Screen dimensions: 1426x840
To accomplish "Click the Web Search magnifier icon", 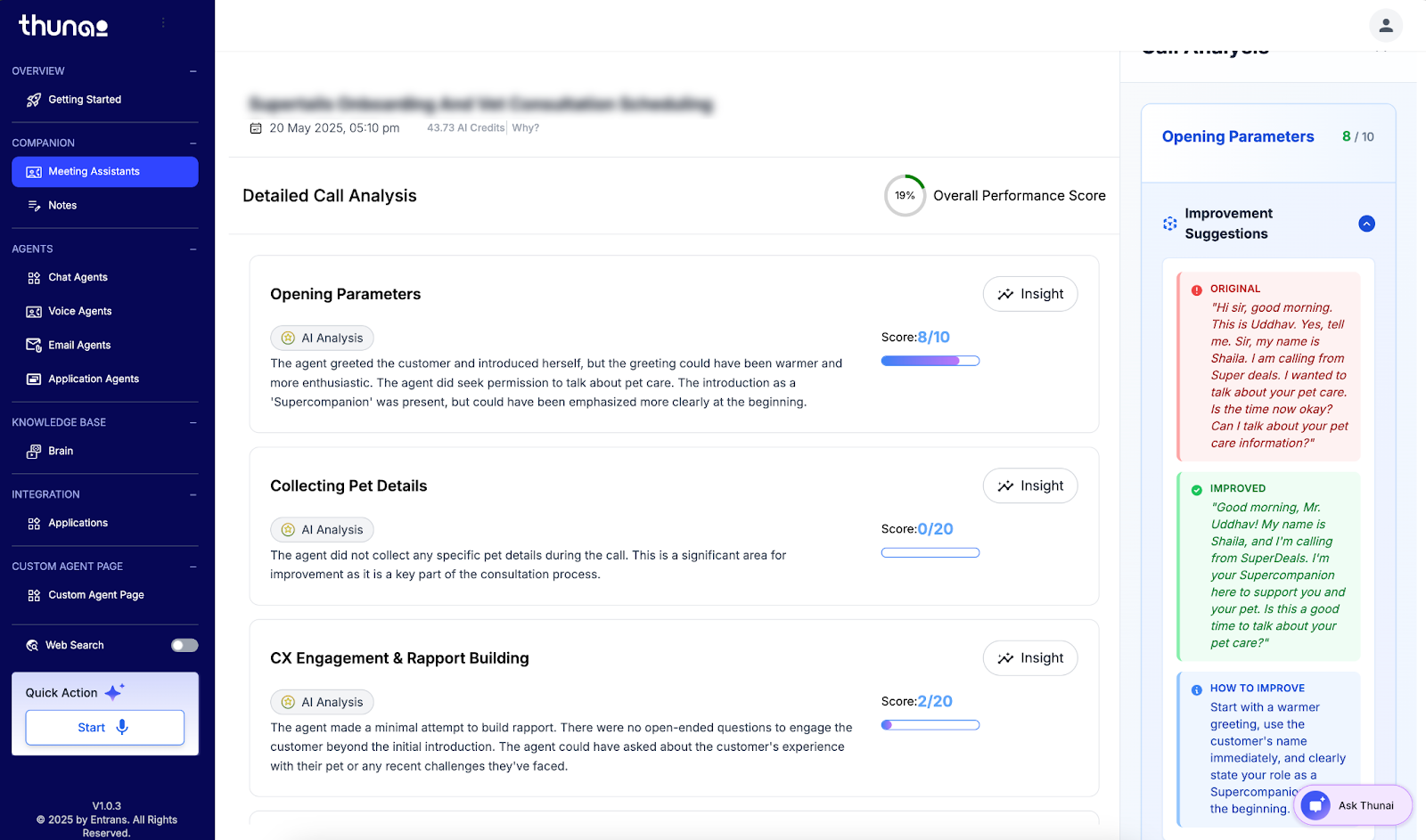I will point(32,646).
